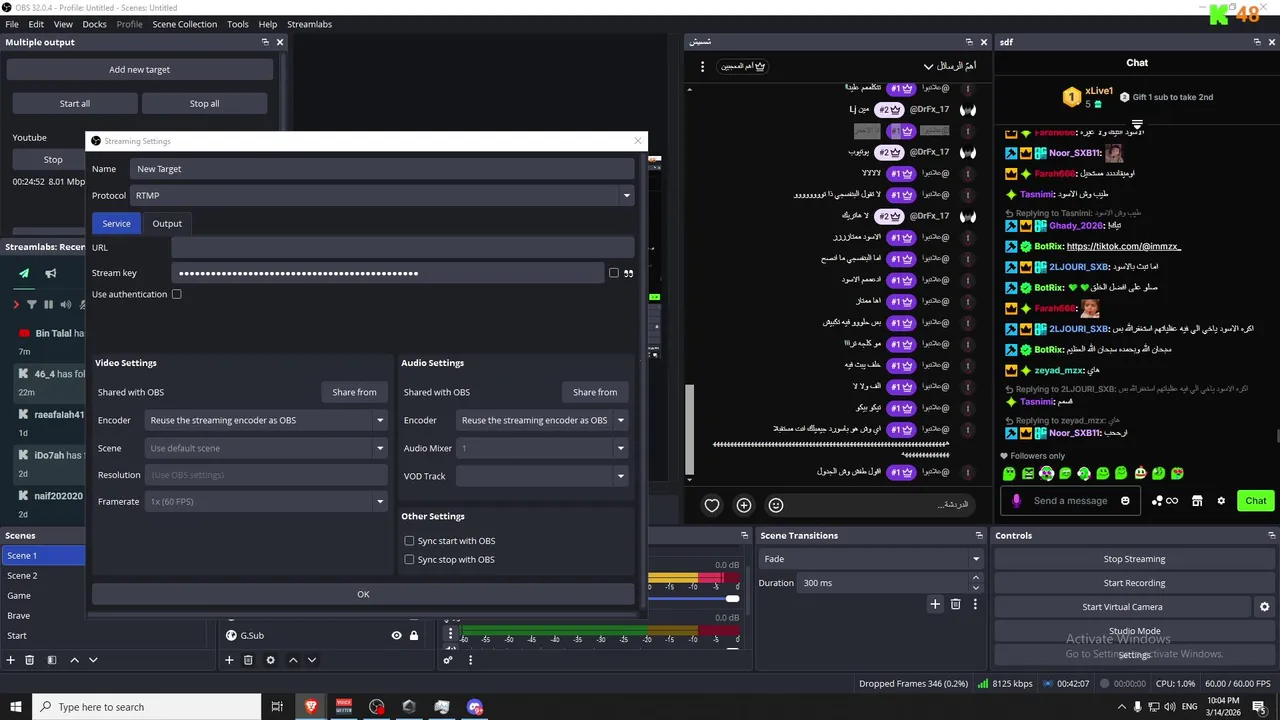
Task: Open YouTube chat three-dot options menu
Action: [x=703, y=66]
